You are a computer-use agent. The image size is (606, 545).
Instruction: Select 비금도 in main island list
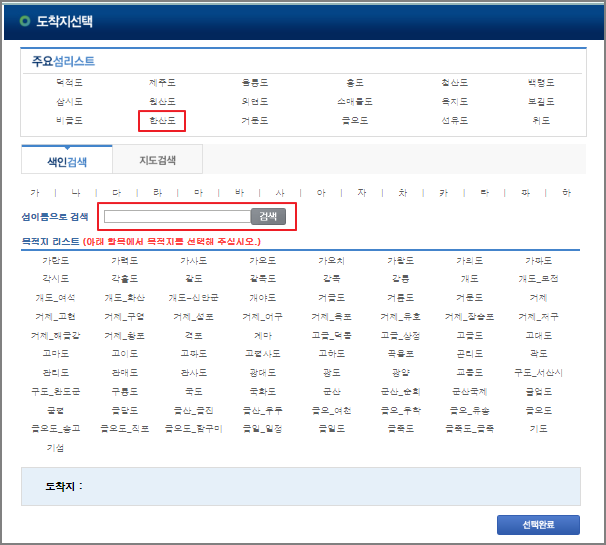69,121
